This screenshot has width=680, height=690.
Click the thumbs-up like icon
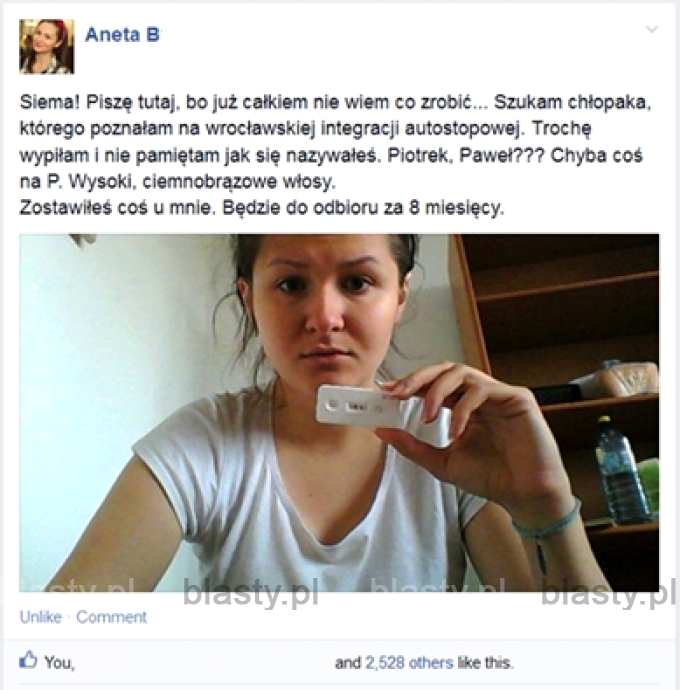click(28, 660)
